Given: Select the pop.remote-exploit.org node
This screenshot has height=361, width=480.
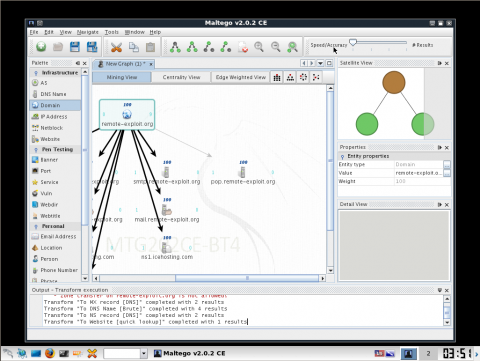Looking at the screenshot, I should (243, 173).
